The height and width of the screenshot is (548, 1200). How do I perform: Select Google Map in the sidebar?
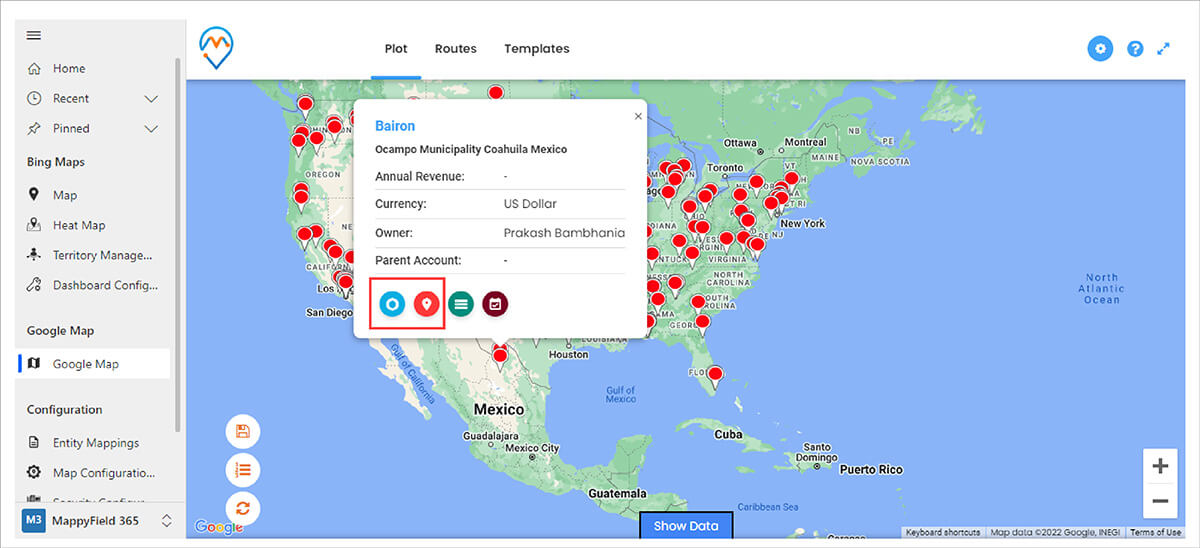(95, 364)
